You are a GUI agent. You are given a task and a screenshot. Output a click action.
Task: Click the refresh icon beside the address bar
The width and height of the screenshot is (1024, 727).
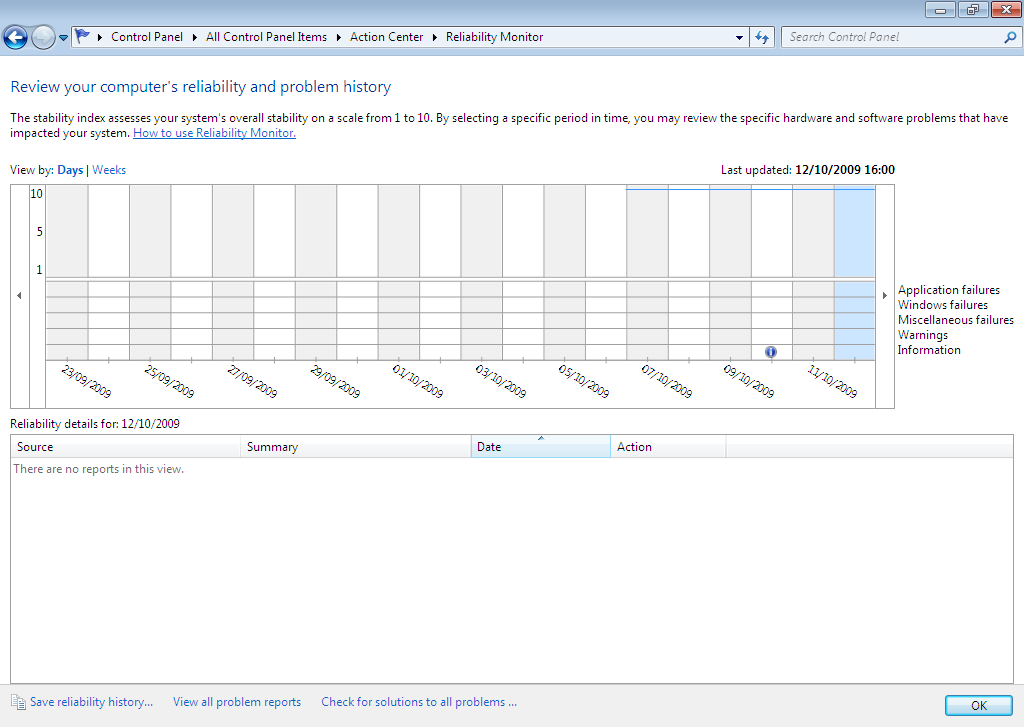coord(762,37)
